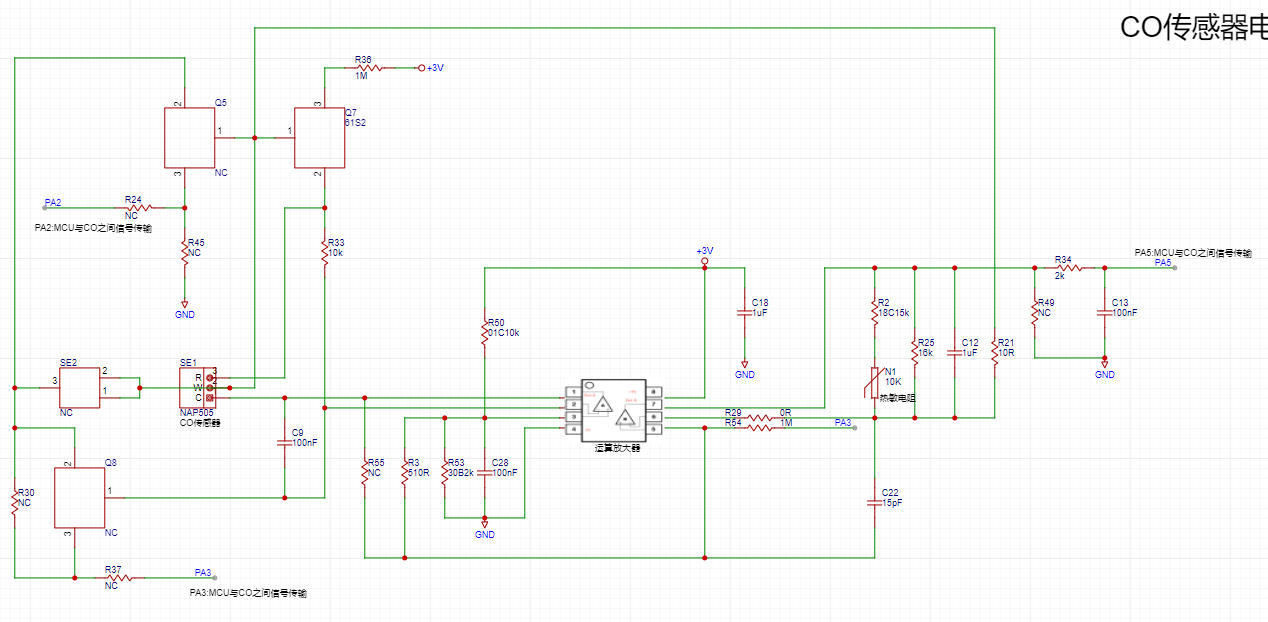
Task: Select resistor R34 2k near PA5
Action: coord(1069,268)
